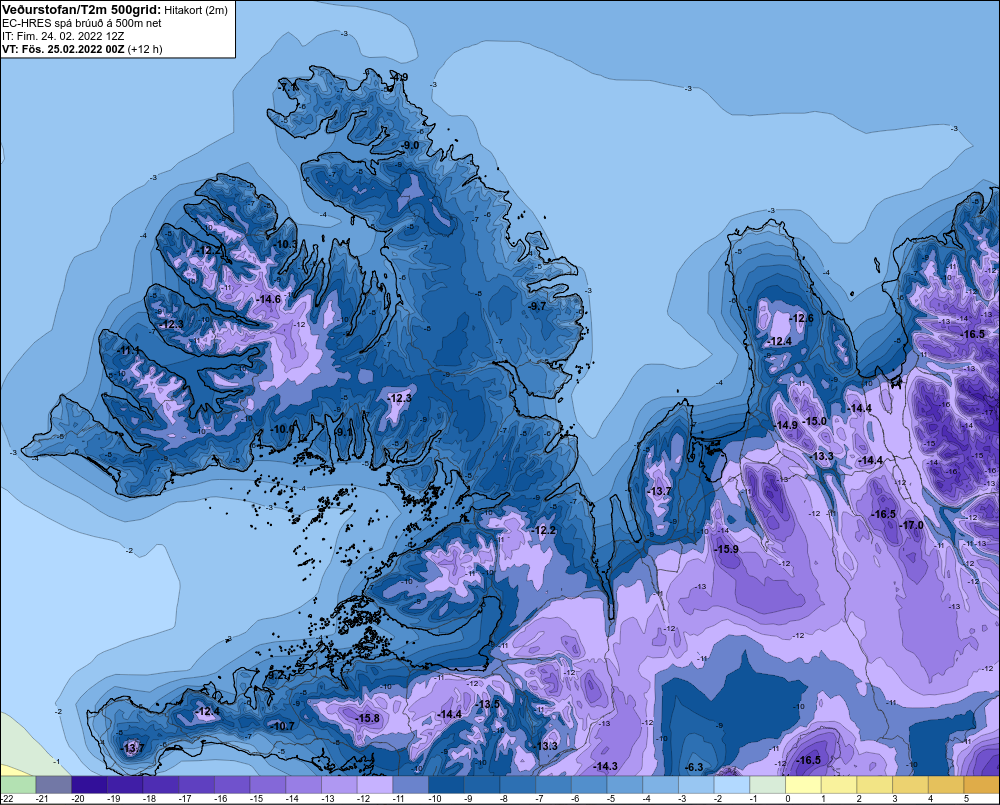
Task: Select the dark blue legend swatch above -10
Action: tap(446, 784)
